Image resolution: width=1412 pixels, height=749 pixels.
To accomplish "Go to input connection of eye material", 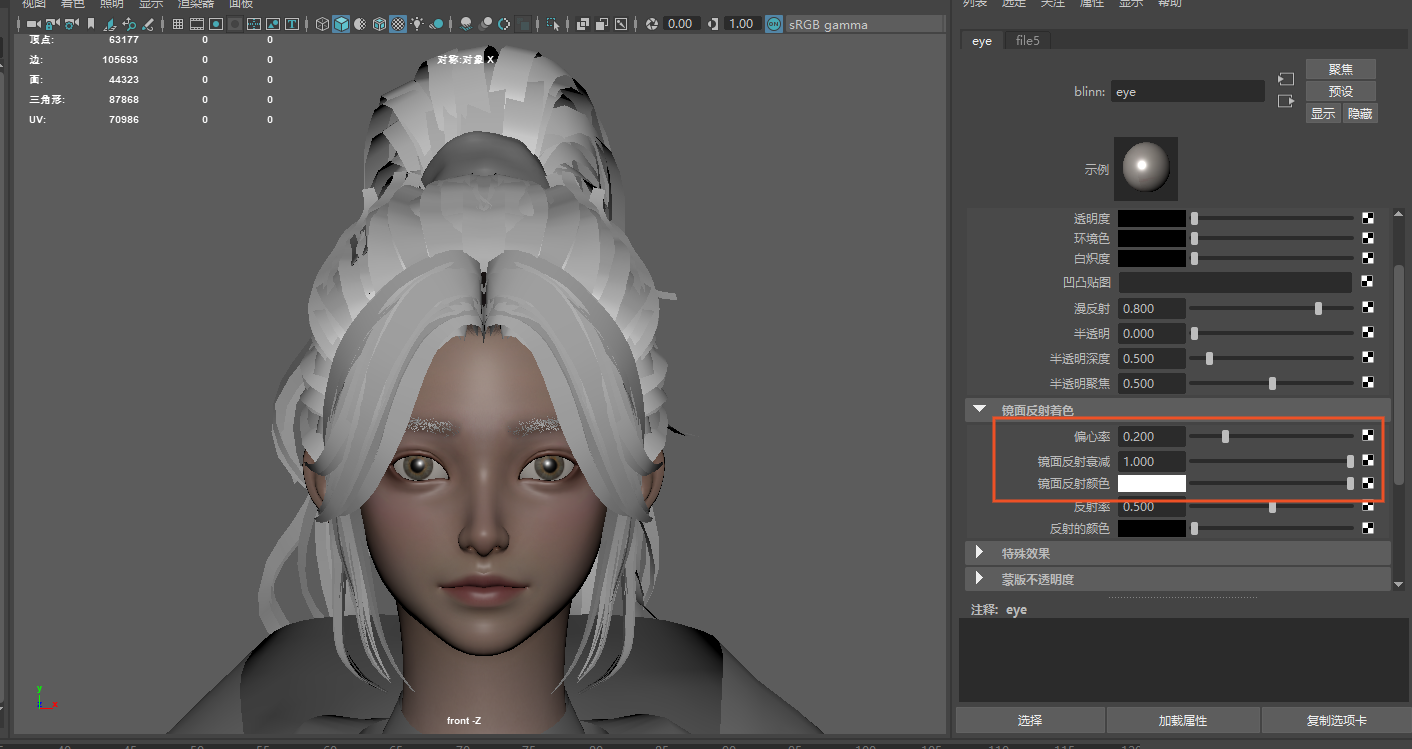I will [x=1286, y=79].
